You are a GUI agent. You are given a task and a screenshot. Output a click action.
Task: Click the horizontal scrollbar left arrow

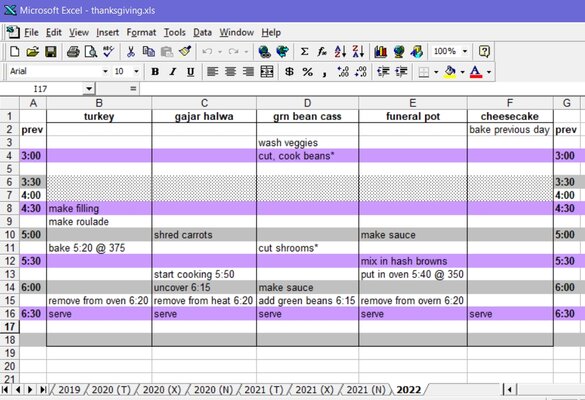tap(510, 390)
